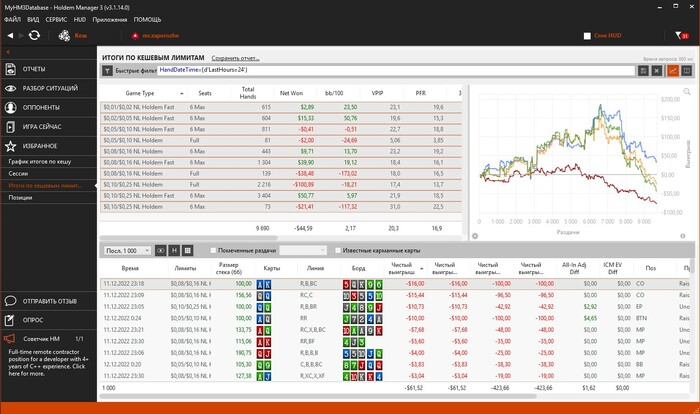This screenshot has width=700, height=414.
Task: Click the hands list horizontal scrollbar
Action: (318, 396)
